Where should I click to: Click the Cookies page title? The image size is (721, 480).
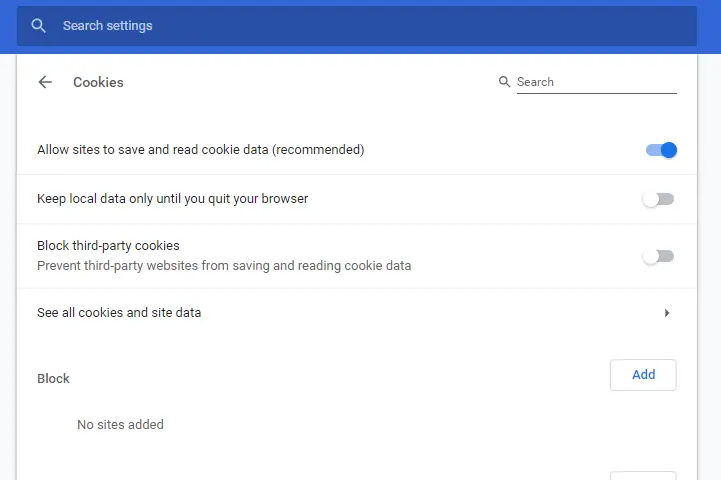tap(98, 82)
